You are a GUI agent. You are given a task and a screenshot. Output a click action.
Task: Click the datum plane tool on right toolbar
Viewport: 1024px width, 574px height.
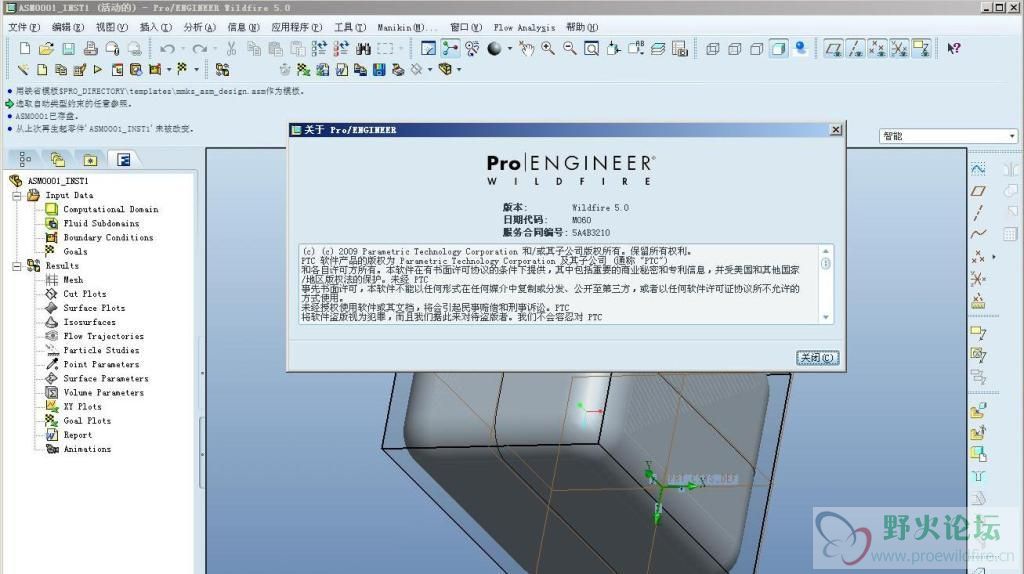tap(978, 191)
